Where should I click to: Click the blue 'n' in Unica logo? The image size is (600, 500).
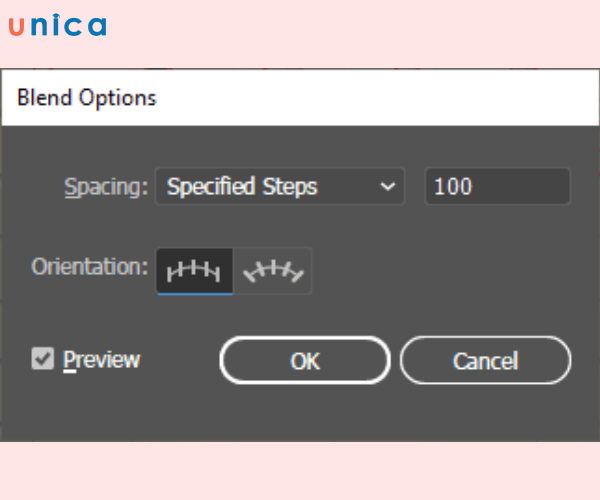click(x=38, y=27)
